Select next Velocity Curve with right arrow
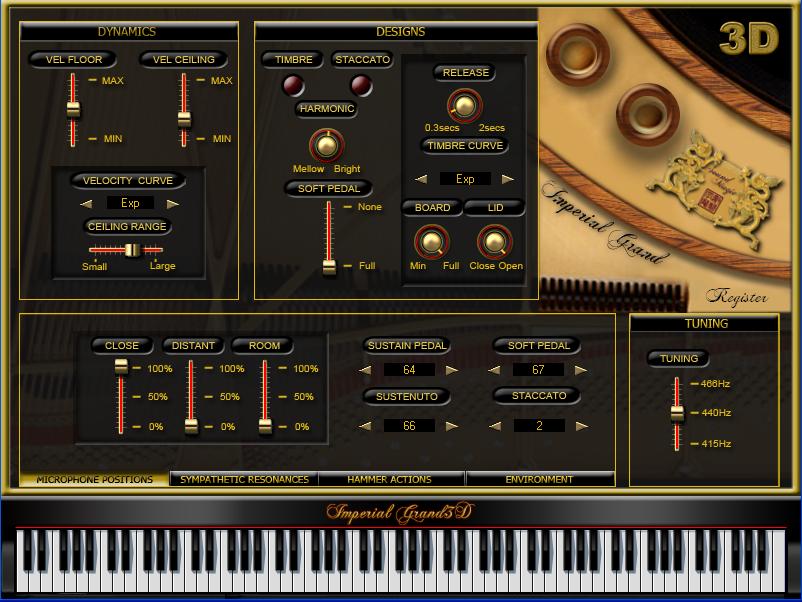The height and width of the screenshot is (602, 802). click(x=173, y=204)
